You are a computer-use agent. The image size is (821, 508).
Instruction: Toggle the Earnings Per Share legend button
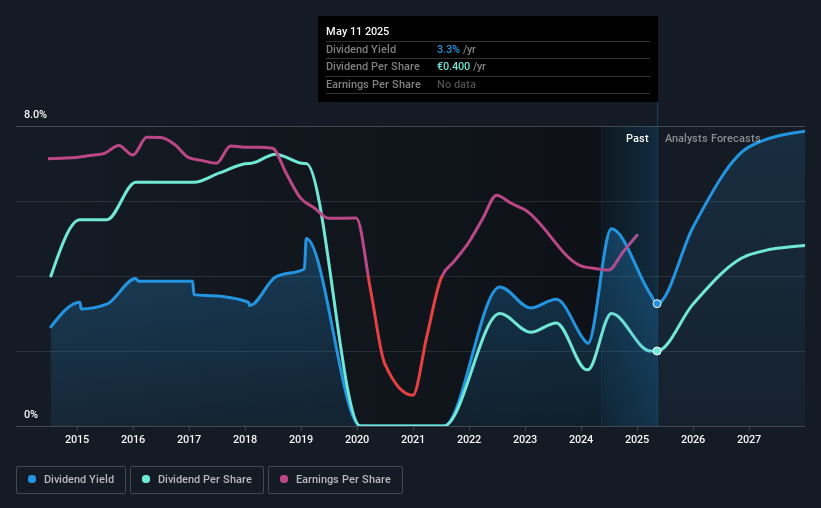[x=335, y=480]
